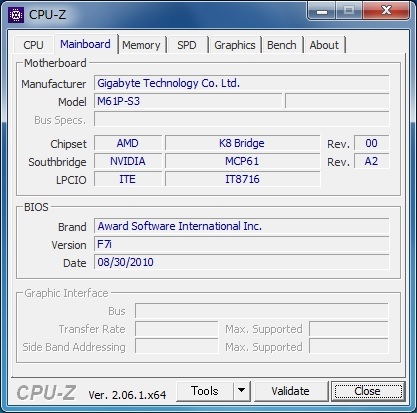Viewport: 417px width, 413px height.
Task: Switch to the CPU tab
Action: [33, 45]
